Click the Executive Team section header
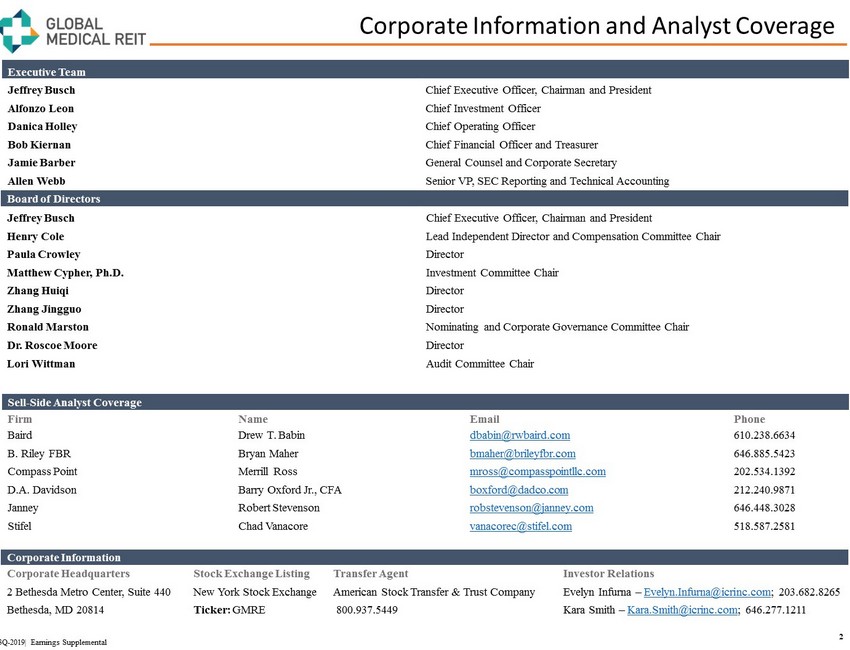The width and height of the screenshot is (850, 650). (47, 72)
